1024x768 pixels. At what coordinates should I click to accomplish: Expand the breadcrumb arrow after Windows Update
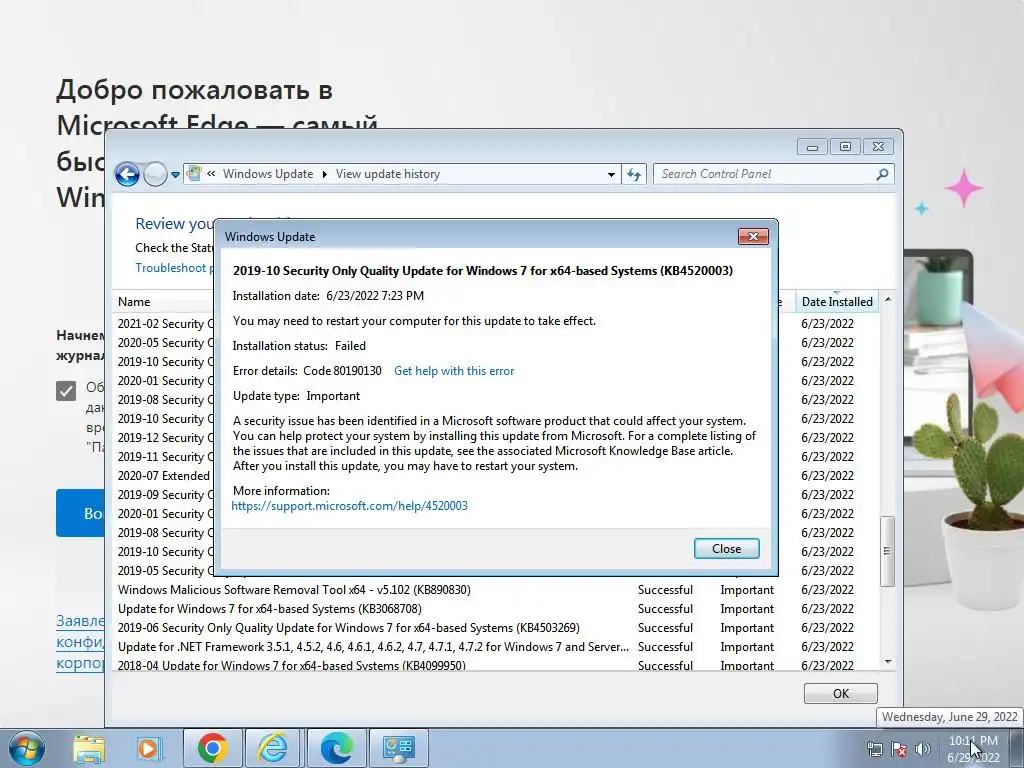point(325,174)
